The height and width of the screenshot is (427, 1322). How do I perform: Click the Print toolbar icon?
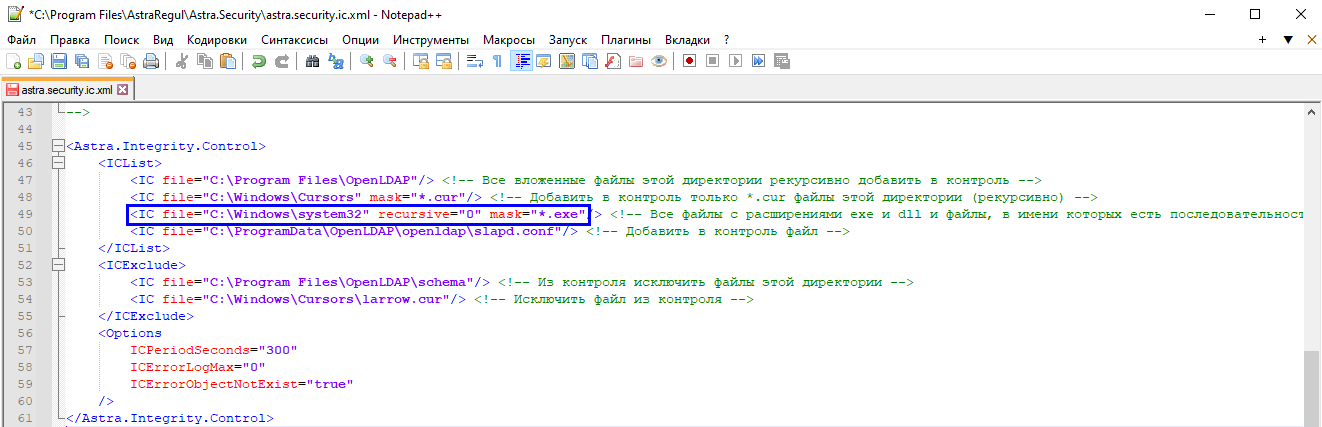click(151, 61)
